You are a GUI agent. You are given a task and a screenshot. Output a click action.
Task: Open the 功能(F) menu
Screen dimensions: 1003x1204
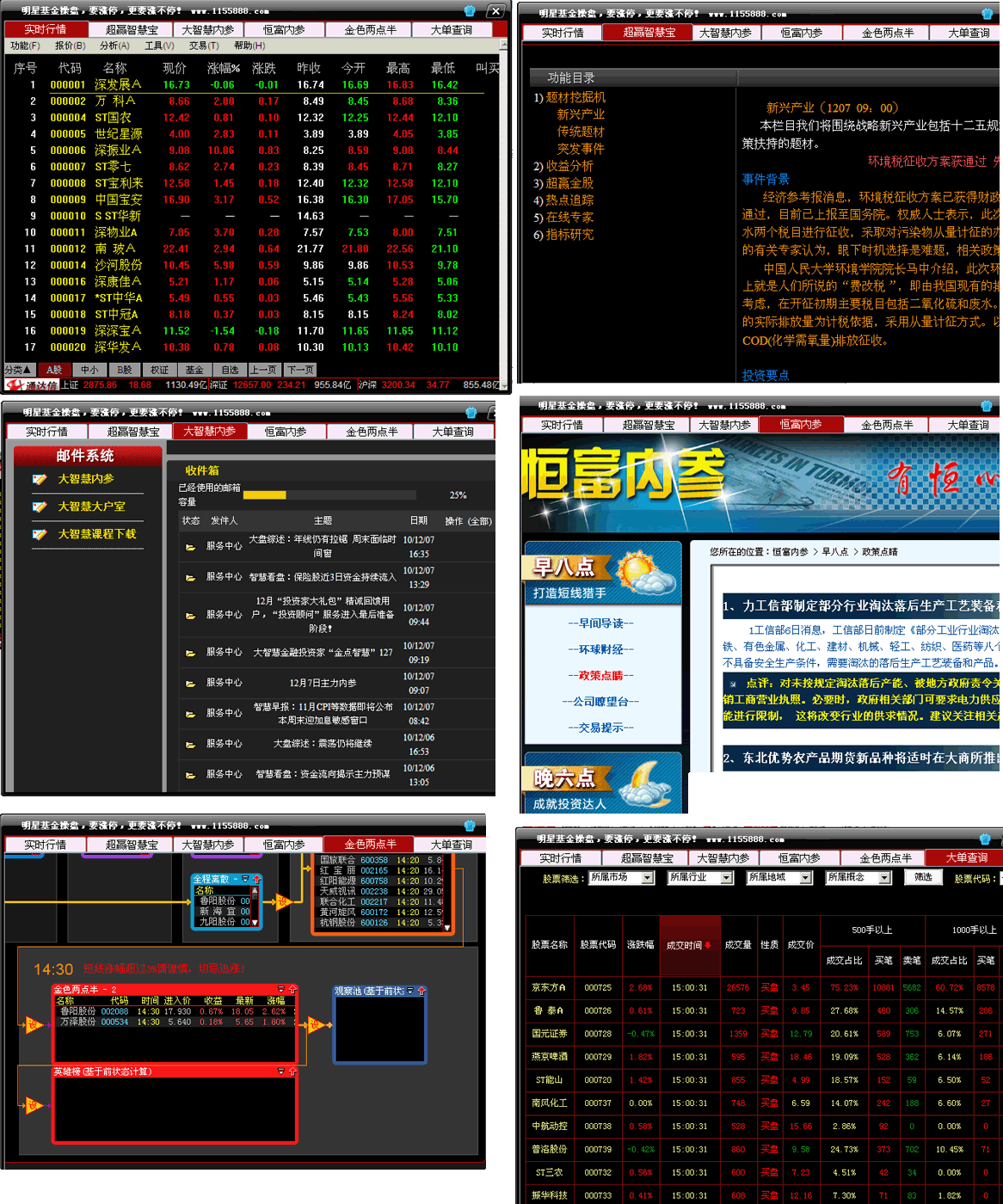click(x=25, y=46)
